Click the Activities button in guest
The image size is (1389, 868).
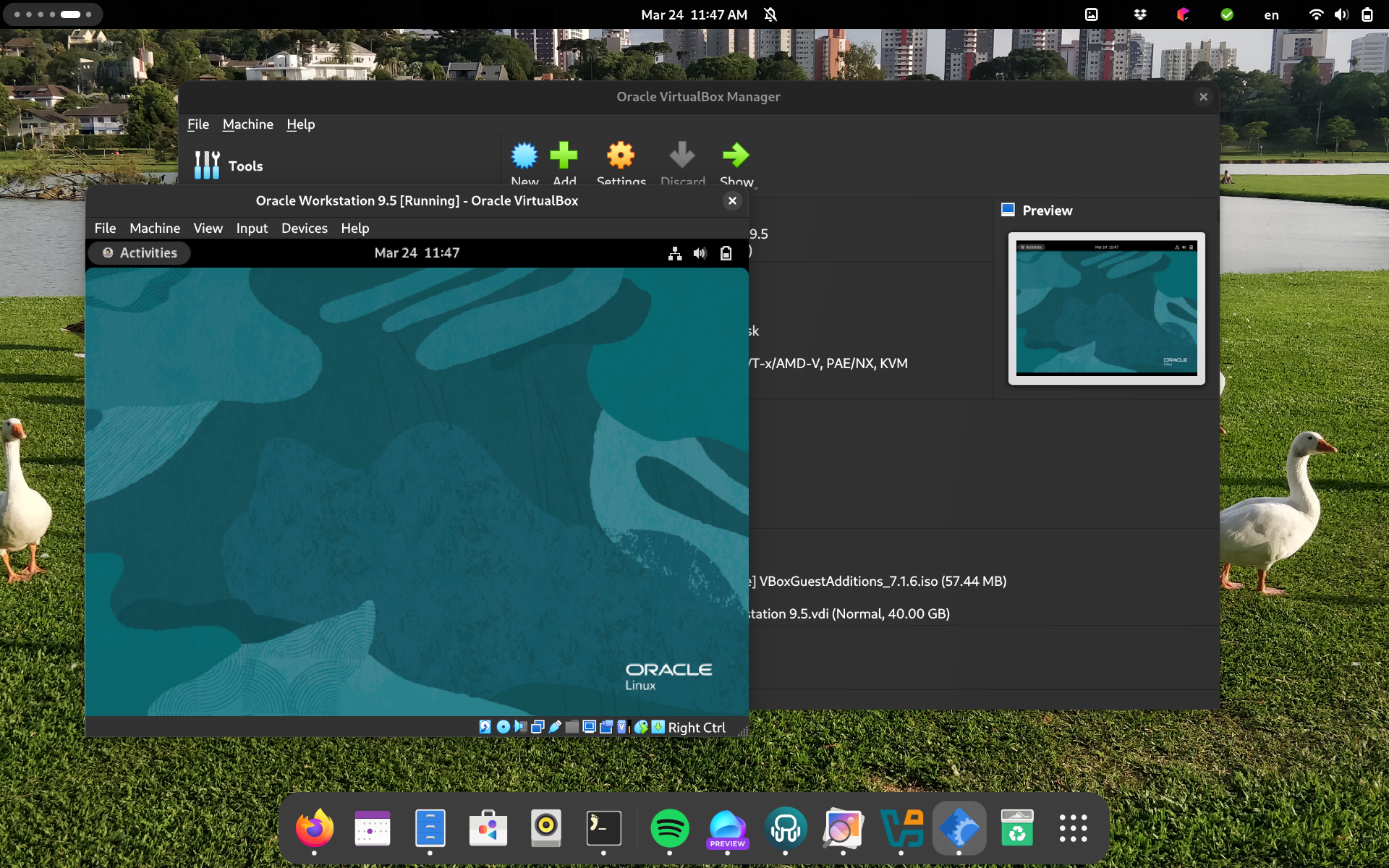pos(140,253)
